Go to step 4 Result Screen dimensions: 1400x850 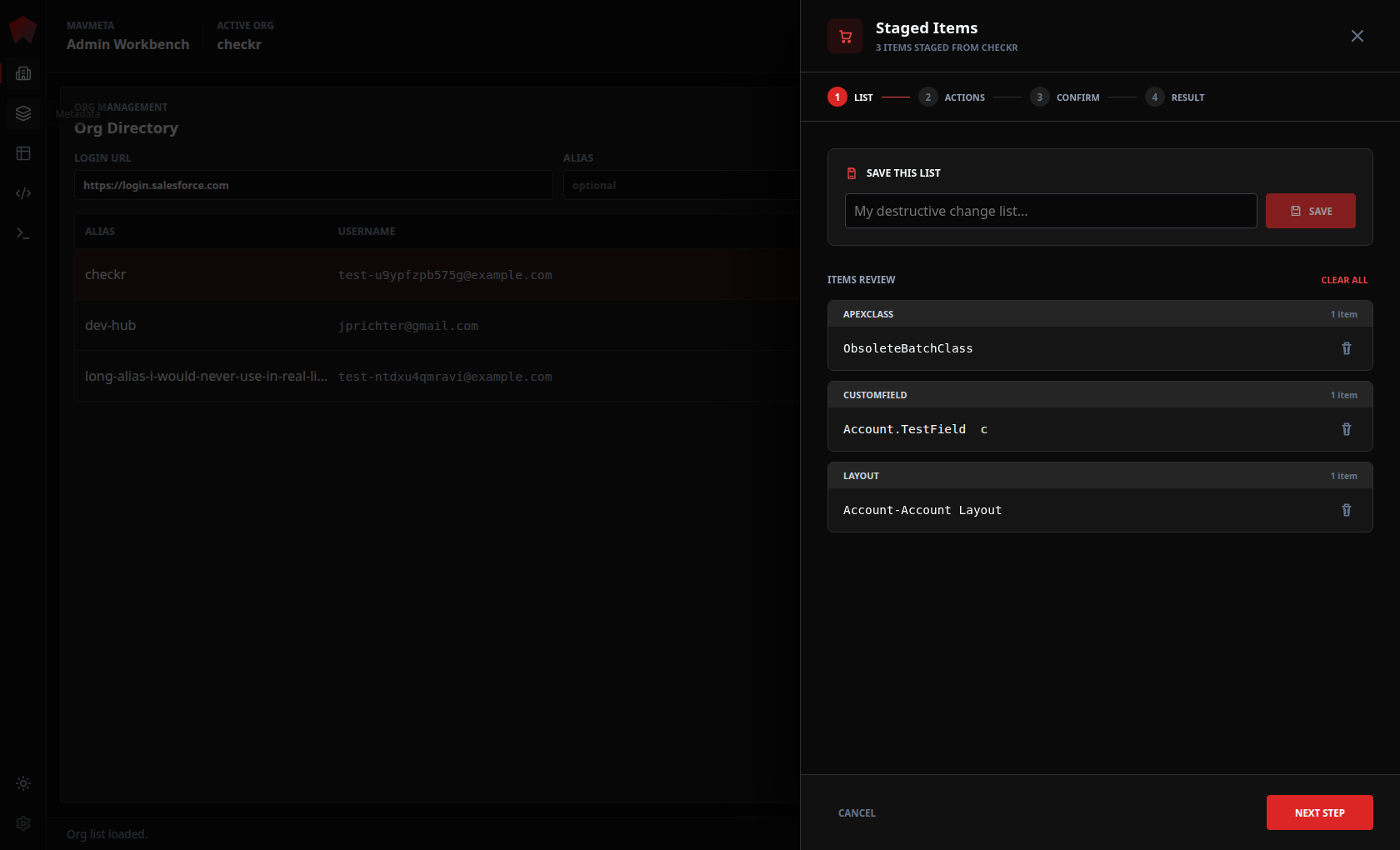coord(1175,97)
